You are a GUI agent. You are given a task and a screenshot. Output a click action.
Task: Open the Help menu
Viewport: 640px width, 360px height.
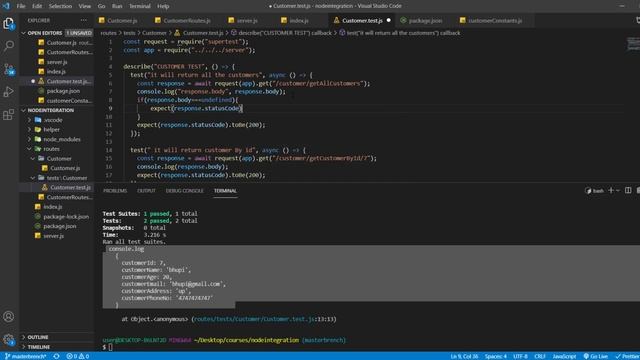tap(163, 6)
